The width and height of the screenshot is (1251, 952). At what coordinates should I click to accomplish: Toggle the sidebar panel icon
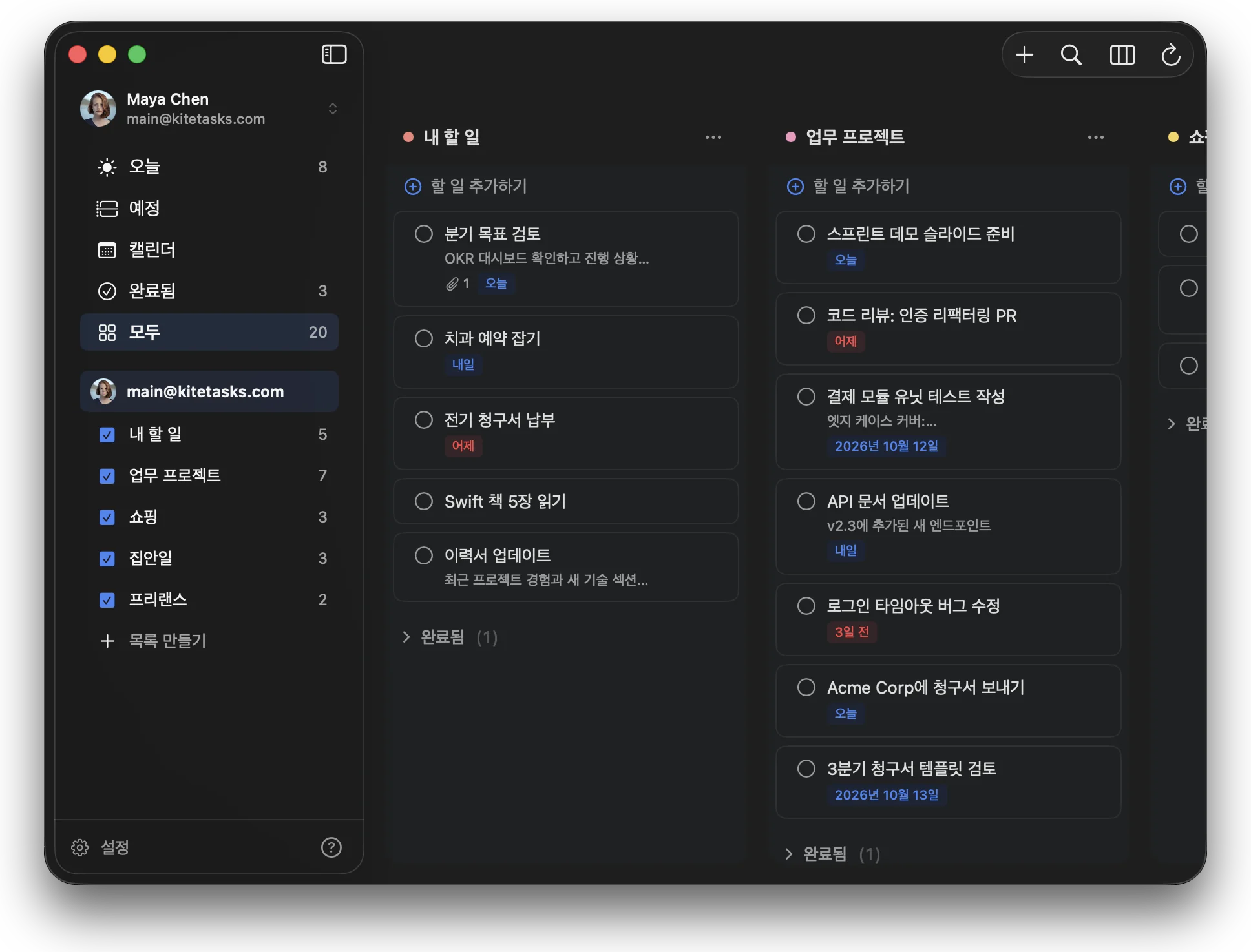(334, 54)
